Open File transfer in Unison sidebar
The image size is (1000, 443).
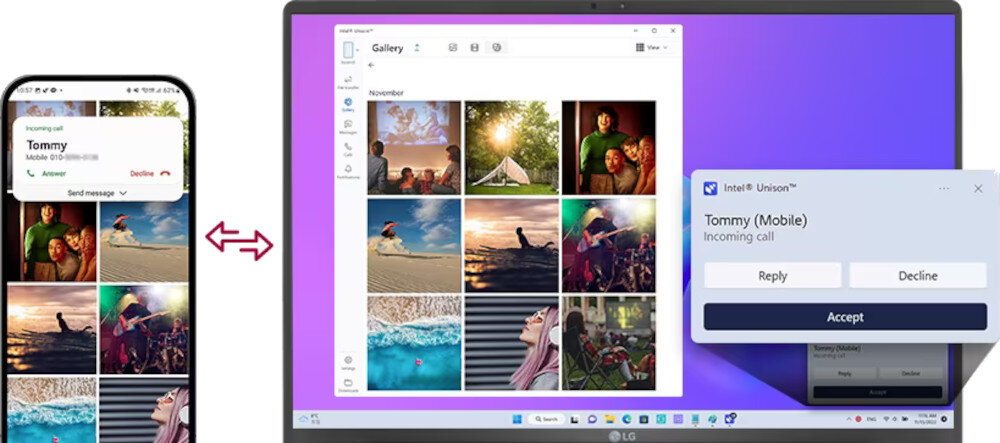click(348, 82)
